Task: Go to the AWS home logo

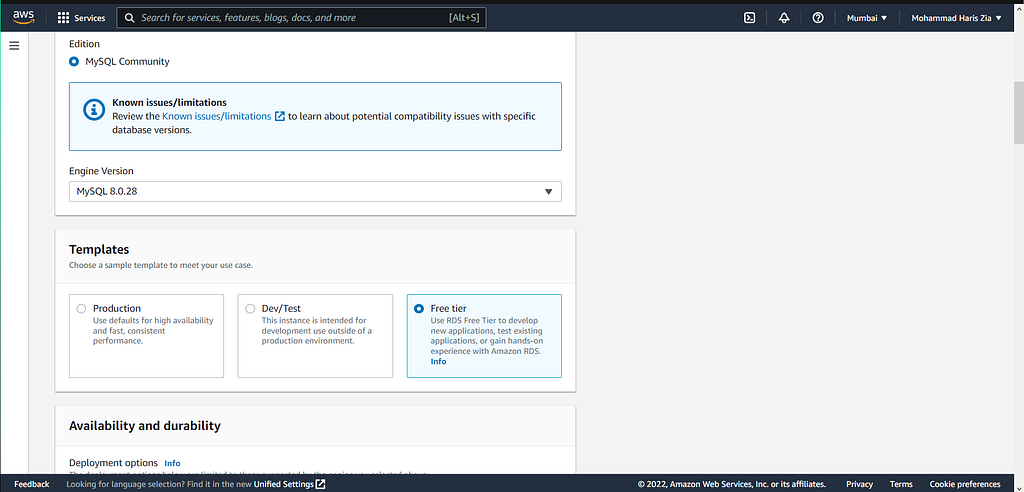Action: (x=24, y=18)
